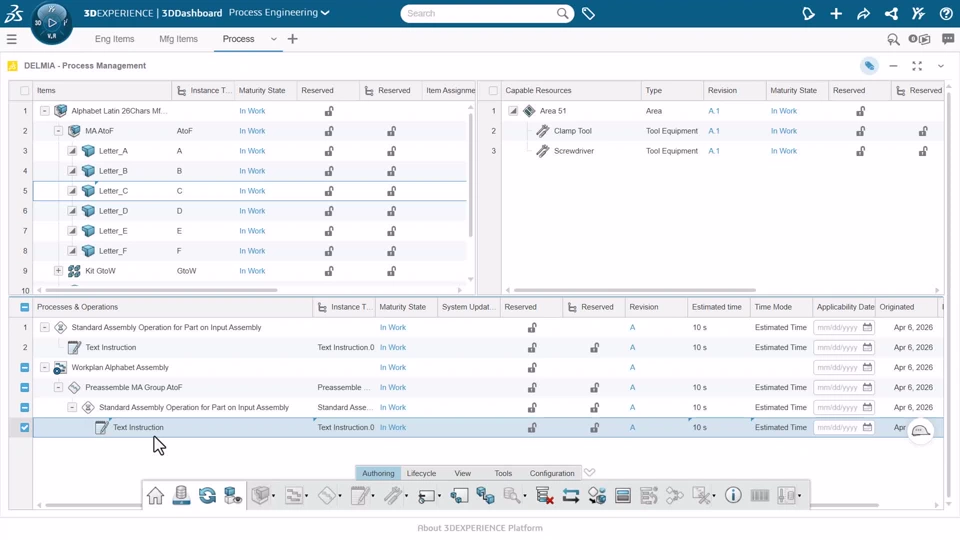The height and width of the screenshot is (540, 960).
Task: Click About 3DEXPERIENCE Platform link
Action: pyautogui.click(x=480, y=528)
